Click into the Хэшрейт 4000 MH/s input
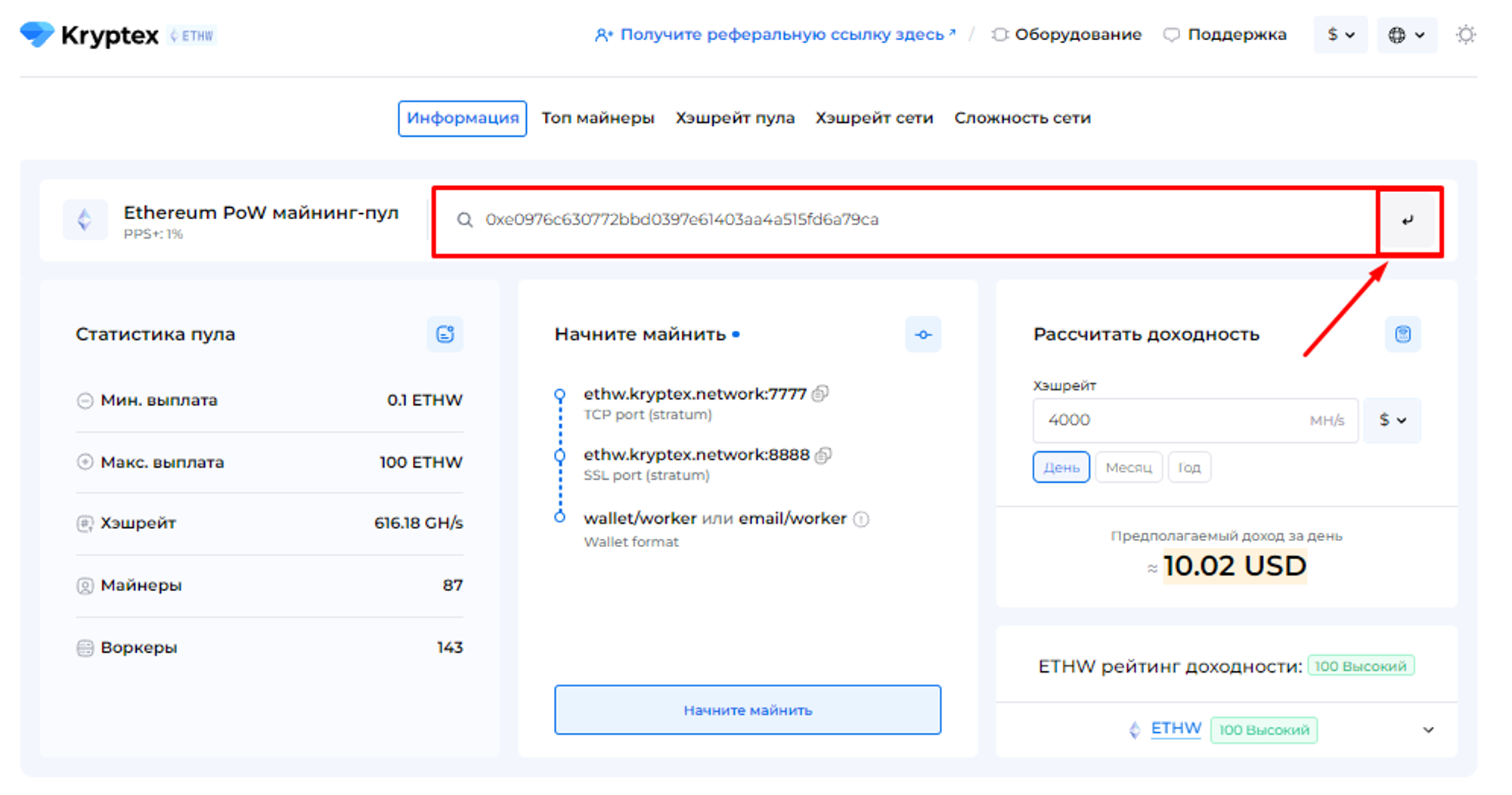The height and width of the screenshot is (795, 1512). [x=1195, y=420]
